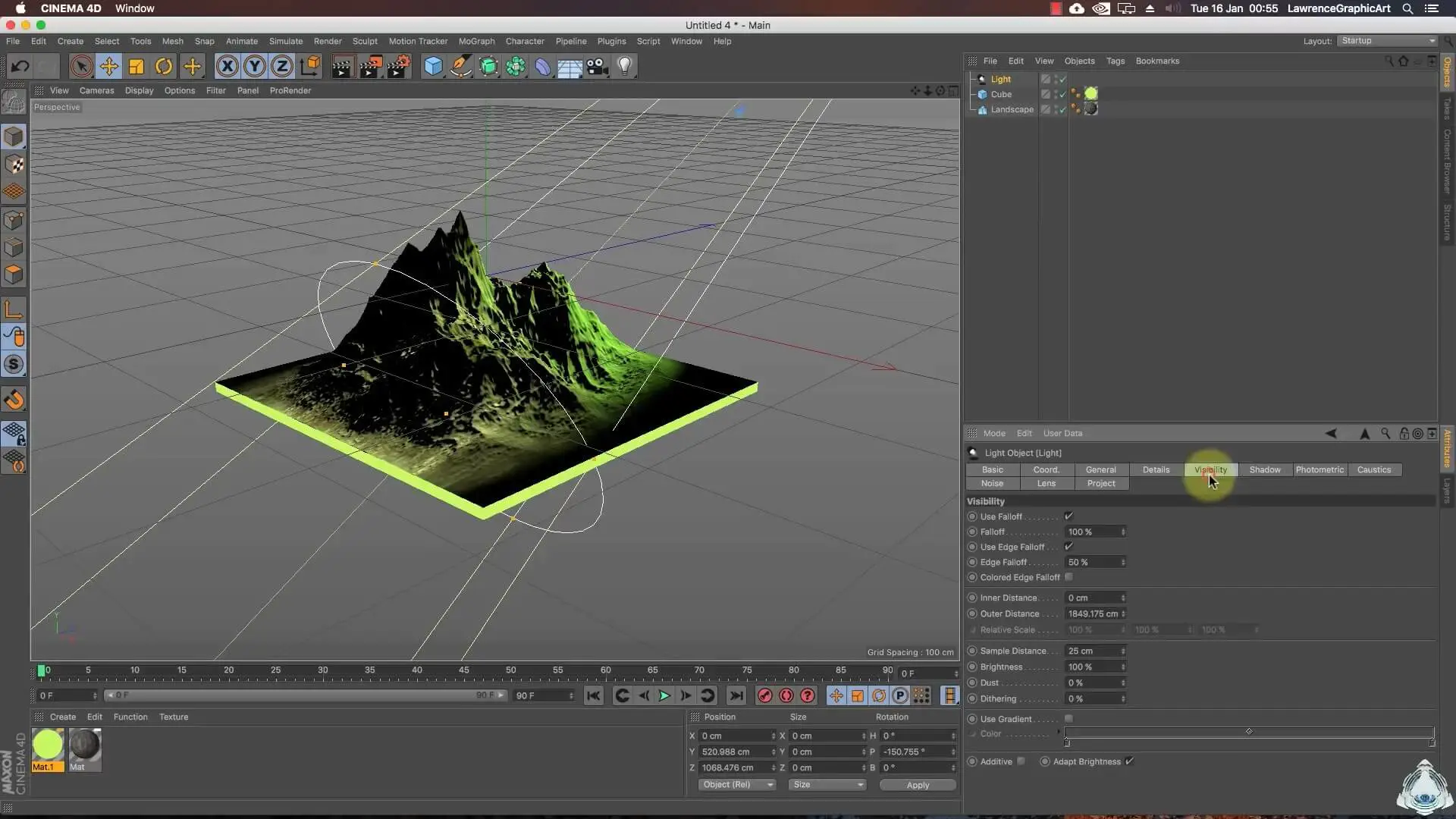This screenshot has height=819, width=1456.
Task: Toggle Adapt Brightness checkbox
Action: (x=1129, y=761)
